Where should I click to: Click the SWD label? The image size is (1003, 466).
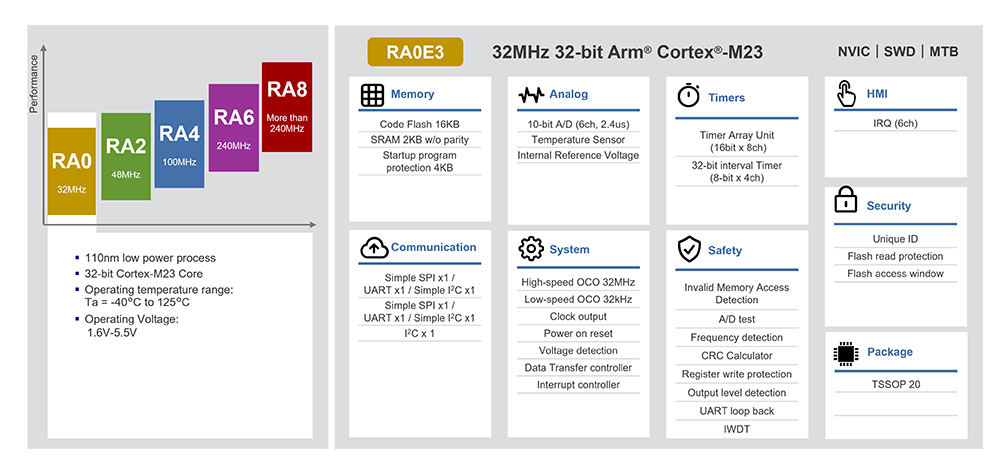[899, 52]
